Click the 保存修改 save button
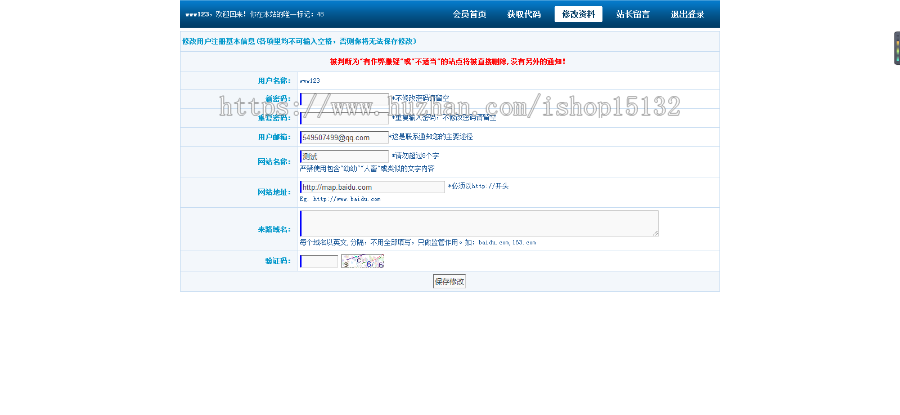The width and height of the screenshot is (900, 415). click(x=449, y=281)
